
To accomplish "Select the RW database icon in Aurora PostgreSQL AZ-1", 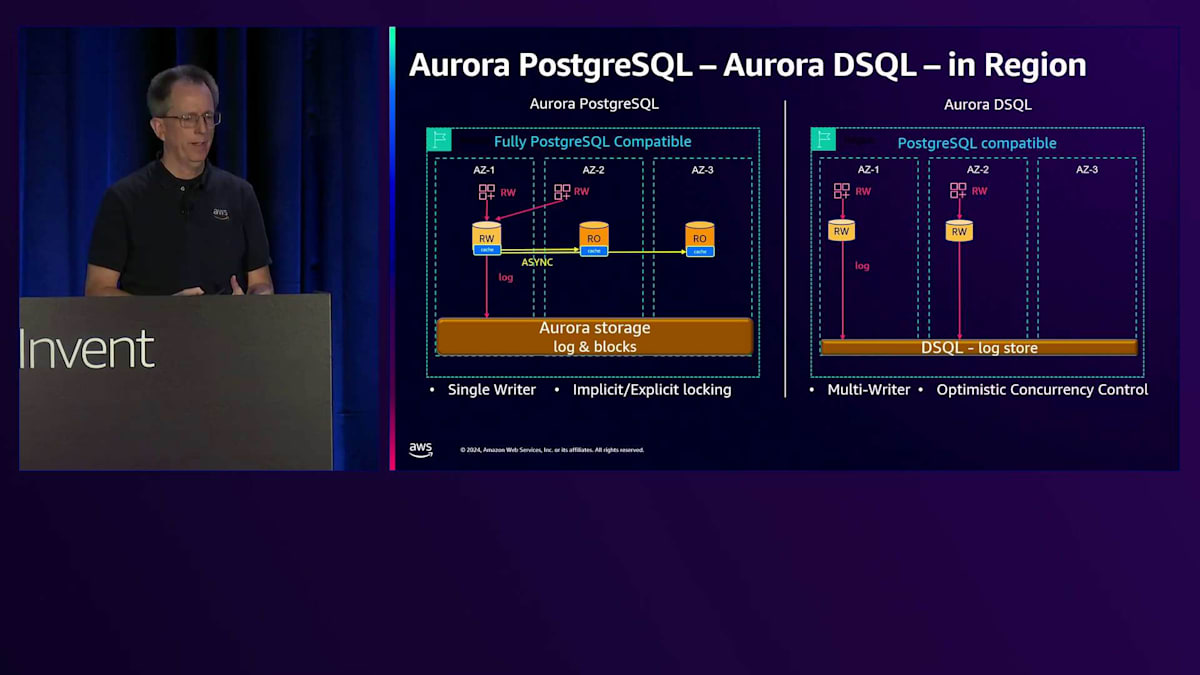I will coord(487,239).
